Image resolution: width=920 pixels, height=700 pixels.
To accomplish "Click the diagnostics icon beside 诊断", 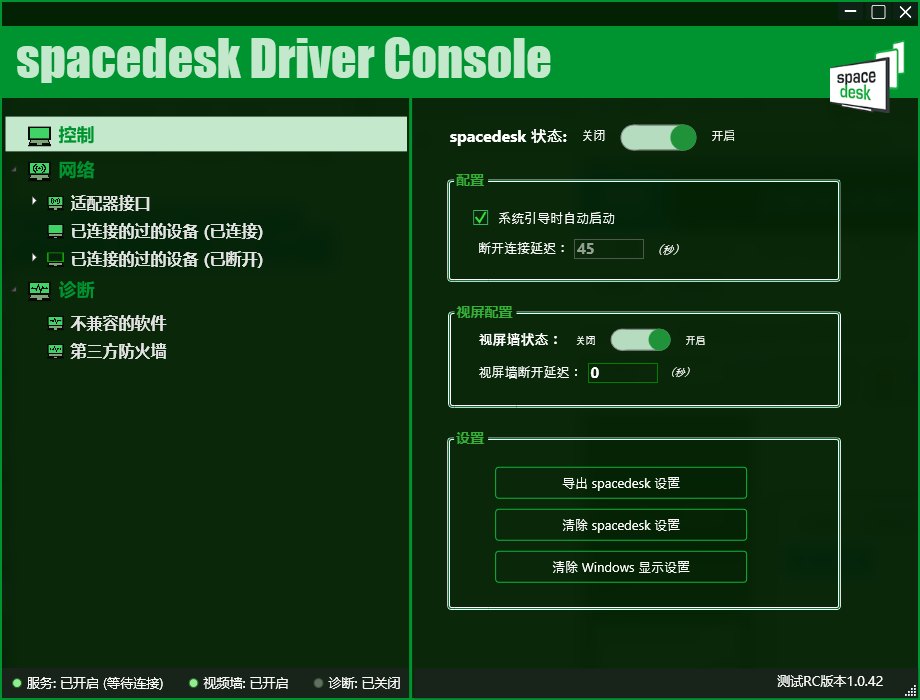I will pos(39,290).
